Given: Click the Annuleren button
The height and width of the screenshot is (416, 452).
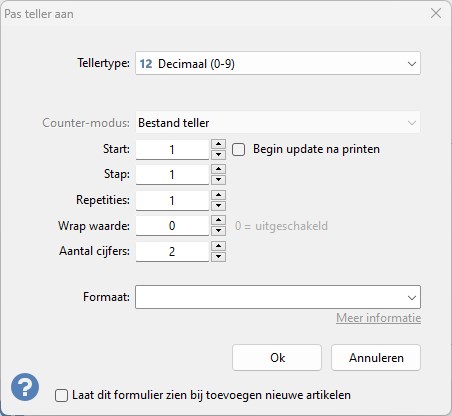Looking at the screenshot, I should [x=376, y=358].
